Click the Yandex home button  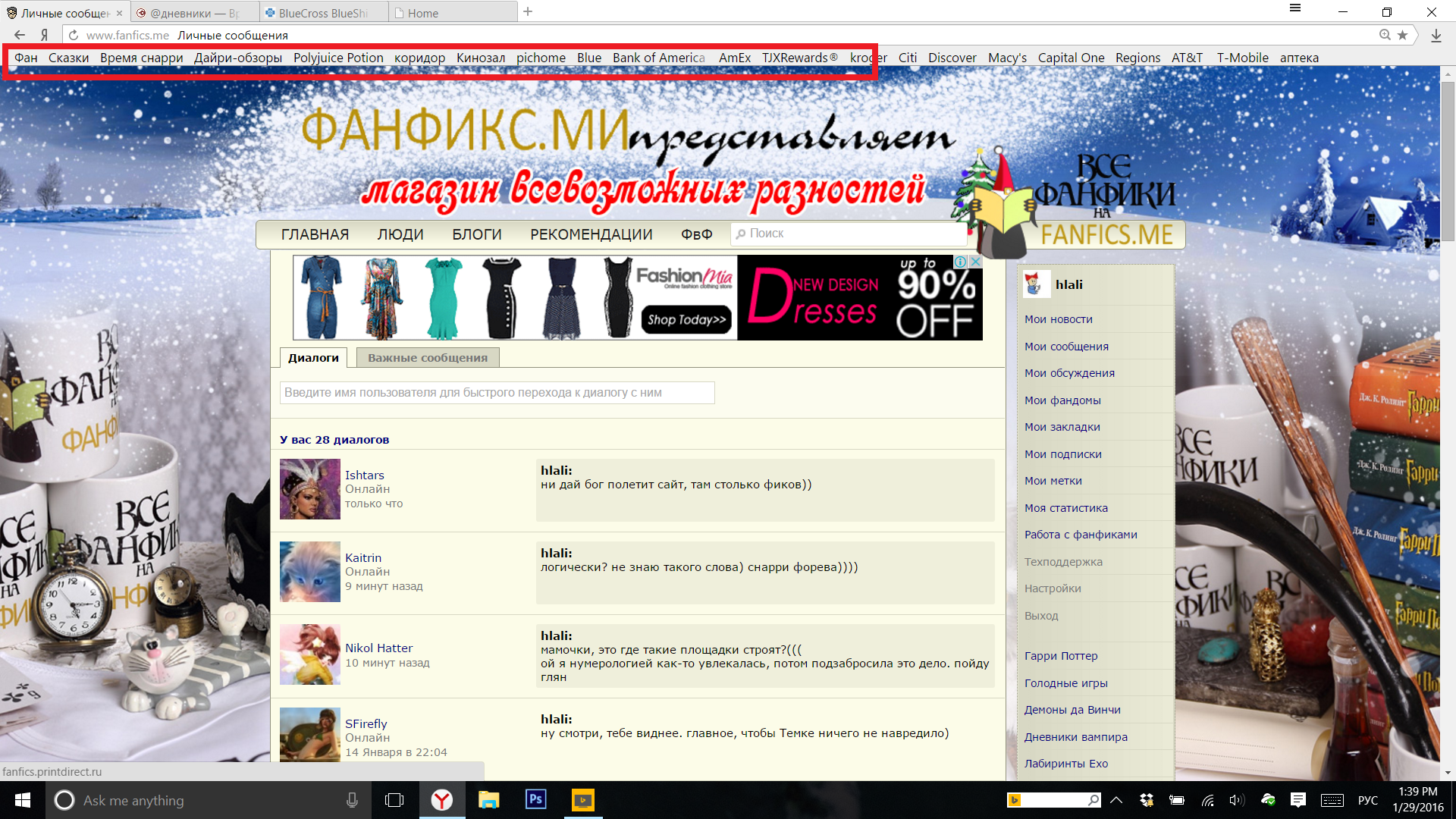pos(45,35)
